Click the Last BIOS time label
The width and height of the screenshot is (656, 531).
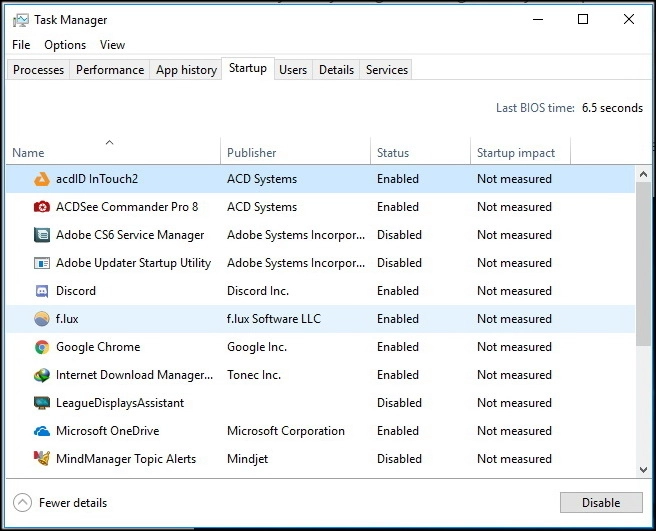(x=535, y=108)
